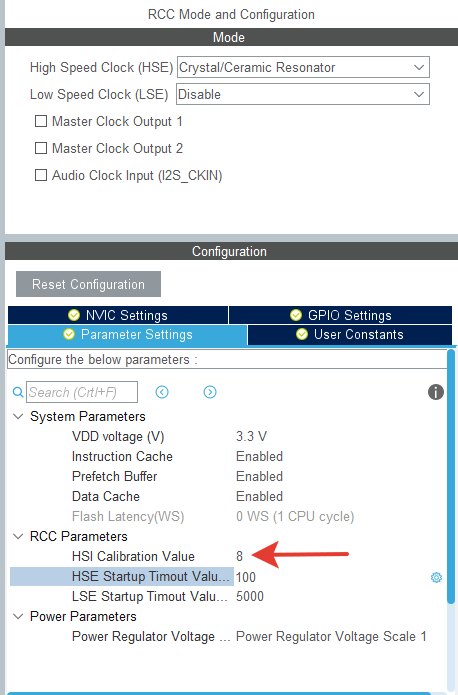Click the User Constants green check icon

click(x=302, y=334)
